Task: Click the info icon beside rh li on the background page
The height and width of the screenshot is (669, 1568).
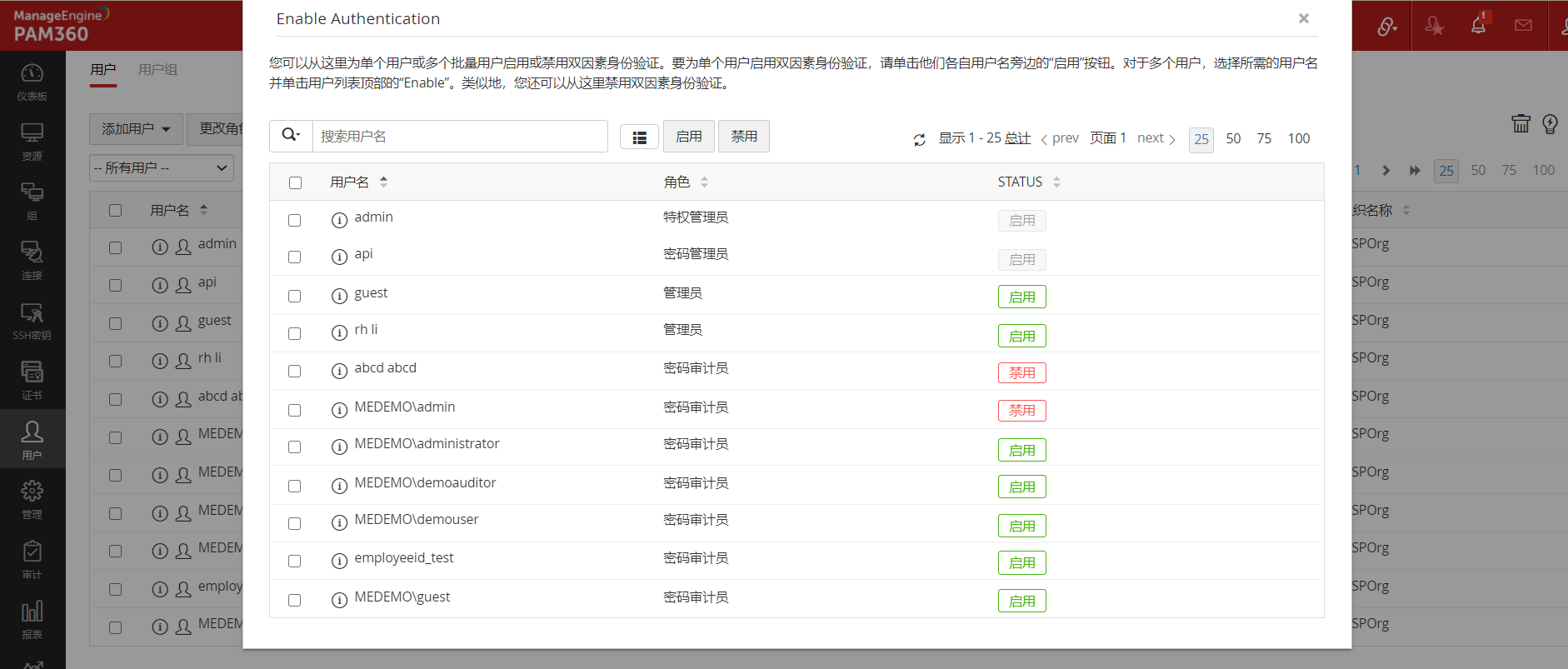Action: pos(160,361)
